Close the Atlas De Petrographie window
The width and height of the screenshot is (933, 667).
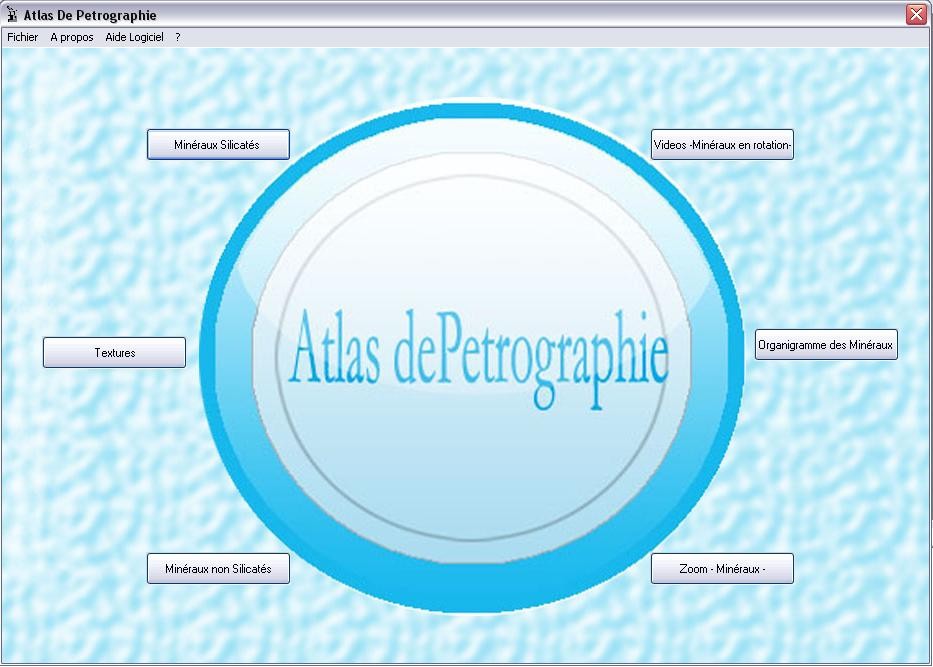(916, 15)
